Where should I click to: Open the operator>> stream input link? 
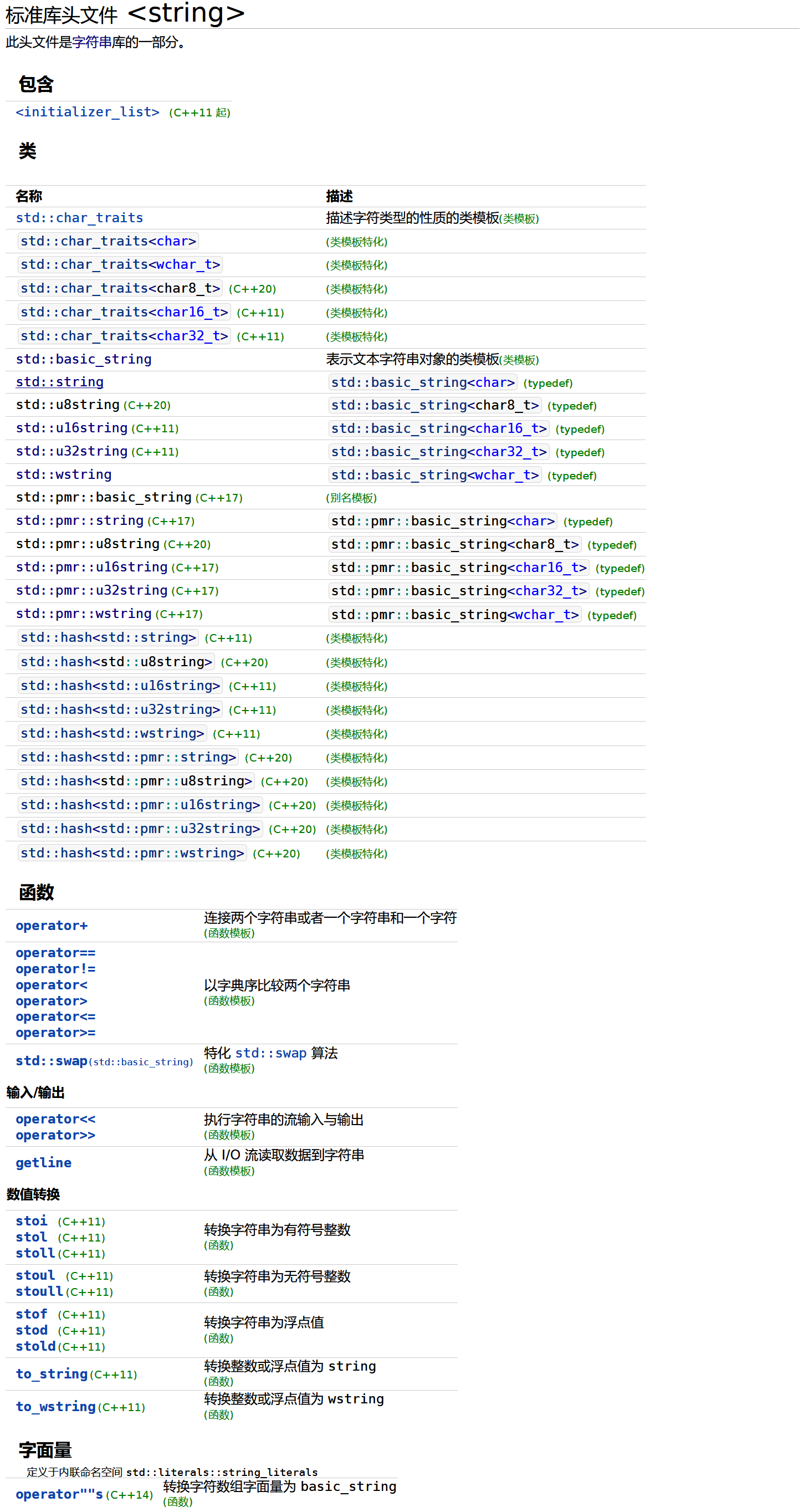pos(56,1135)
